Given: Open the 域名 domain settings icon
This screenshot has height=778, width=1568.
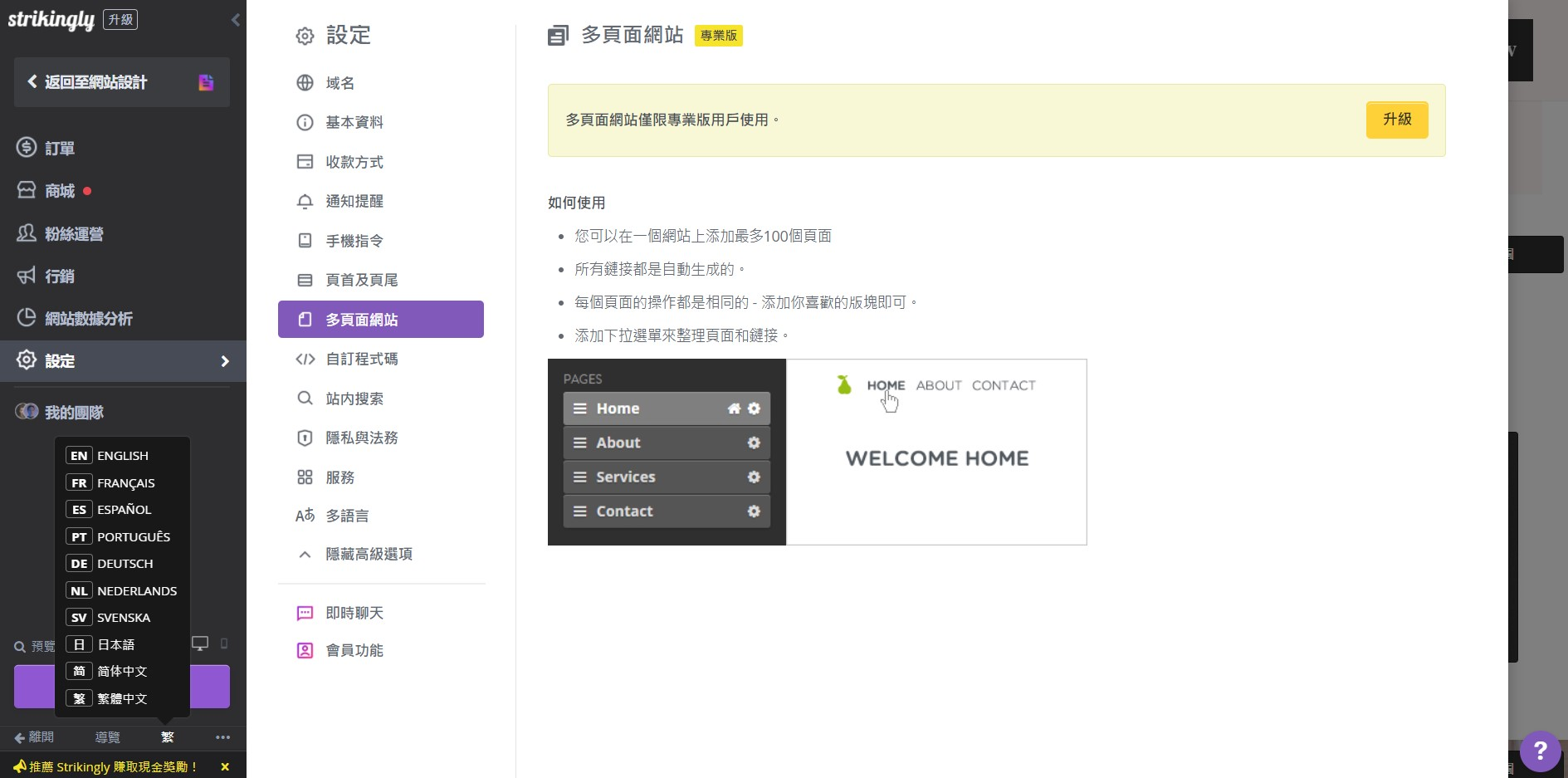Looking at the screenshot, I should coord(305,83).
